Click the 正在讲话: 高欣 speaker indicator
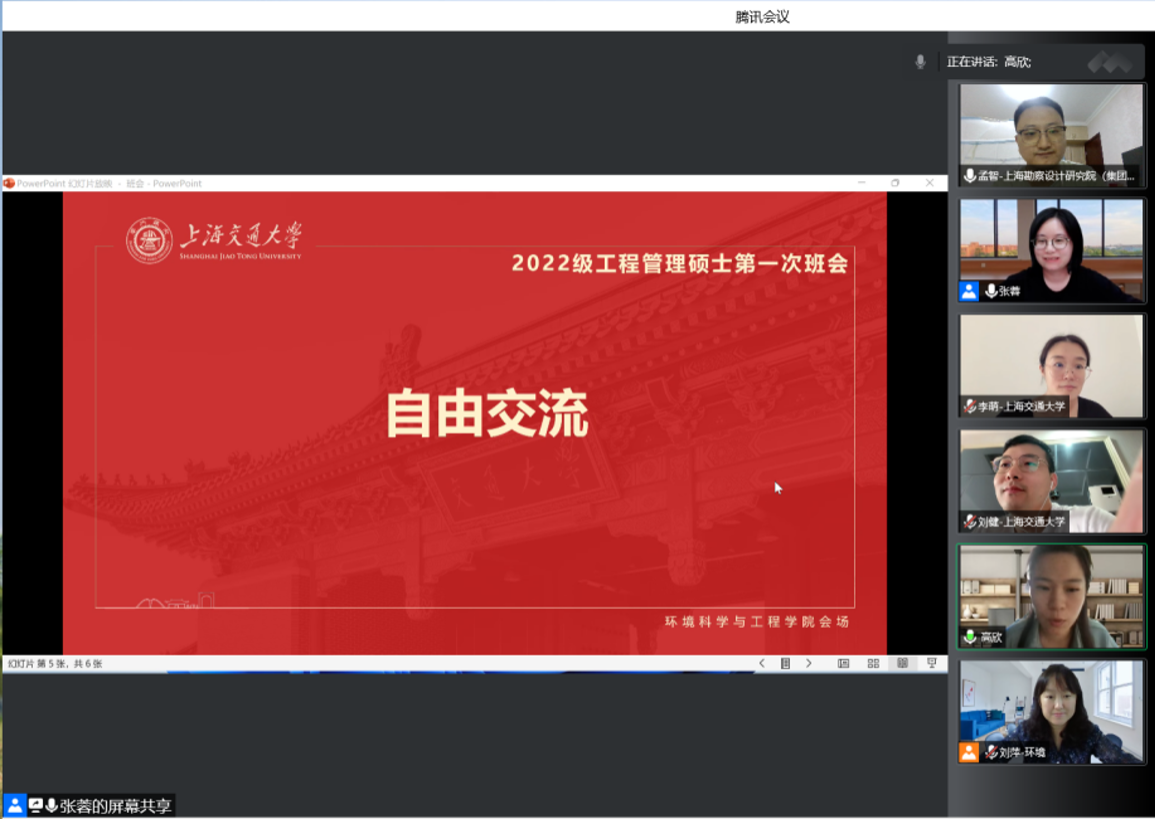This screenshot has height=821, width=1155. click(988, 62)
